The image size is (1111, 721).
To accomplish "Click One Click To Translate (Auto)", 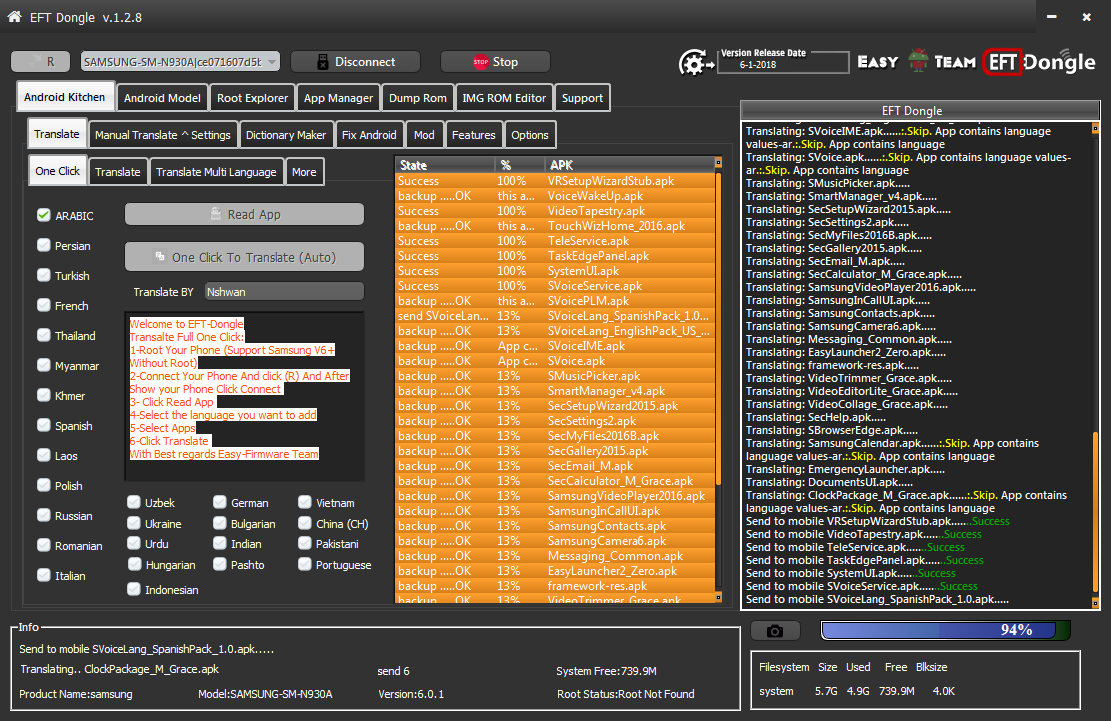I will tap(244, 257).
